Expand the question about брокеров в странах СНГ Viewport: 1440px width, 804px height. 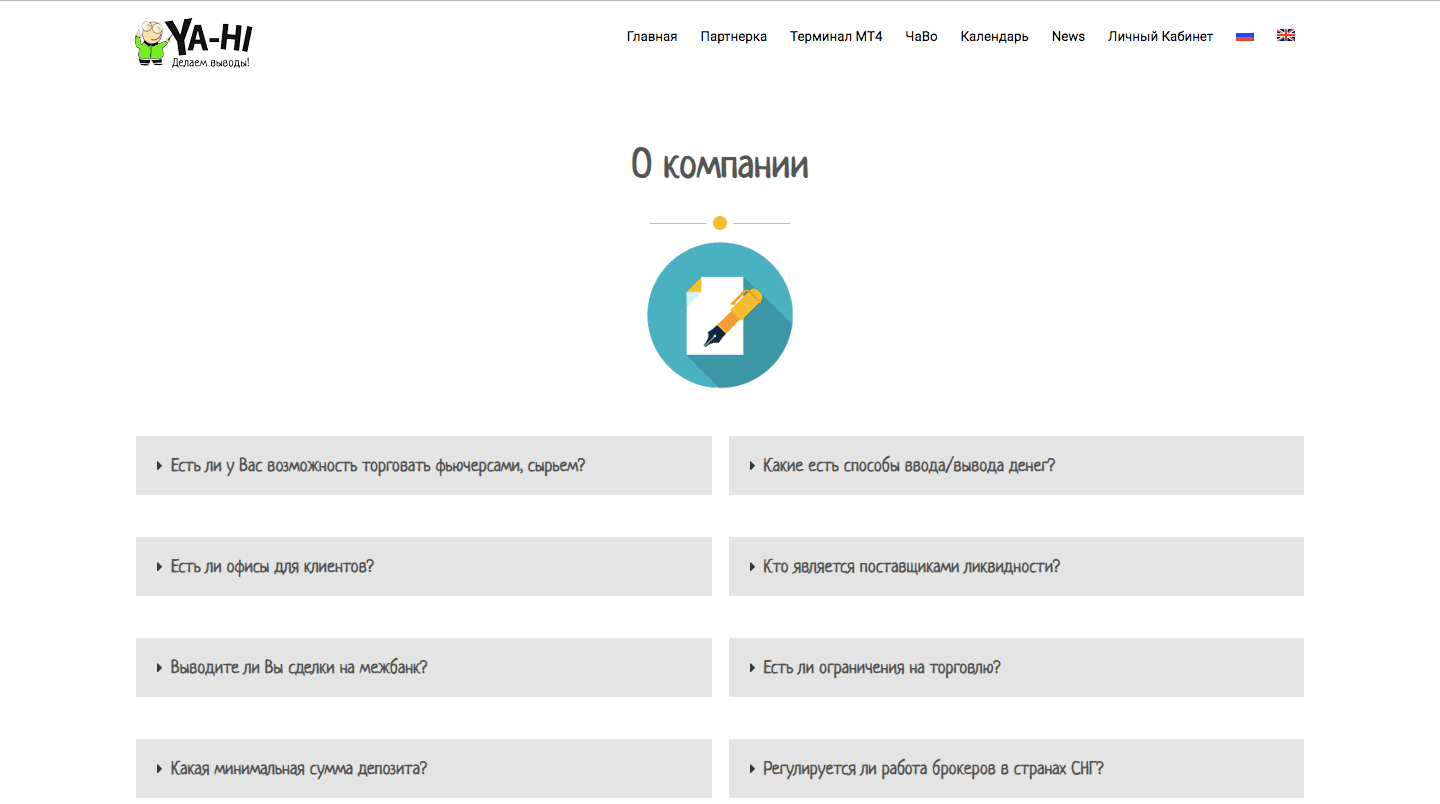pos(933,768)
